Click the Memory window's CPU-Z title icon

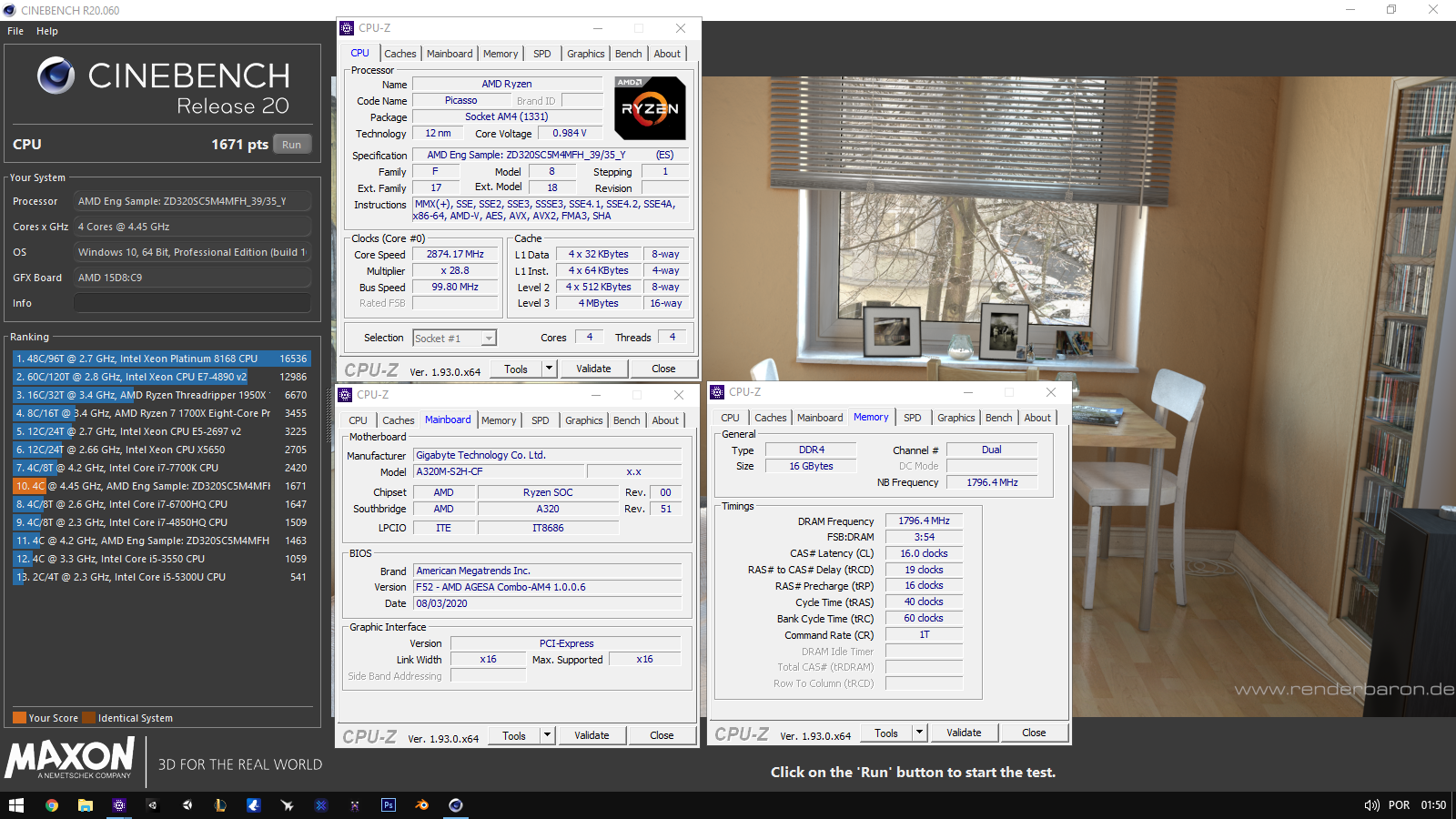[x=717, y=392]
